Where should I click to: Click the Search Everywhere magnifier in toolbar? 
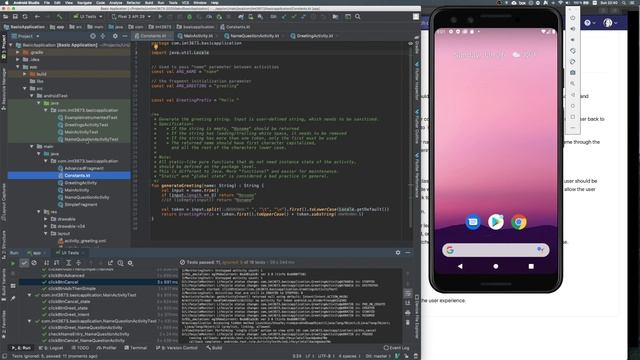(x=358, y=17)
